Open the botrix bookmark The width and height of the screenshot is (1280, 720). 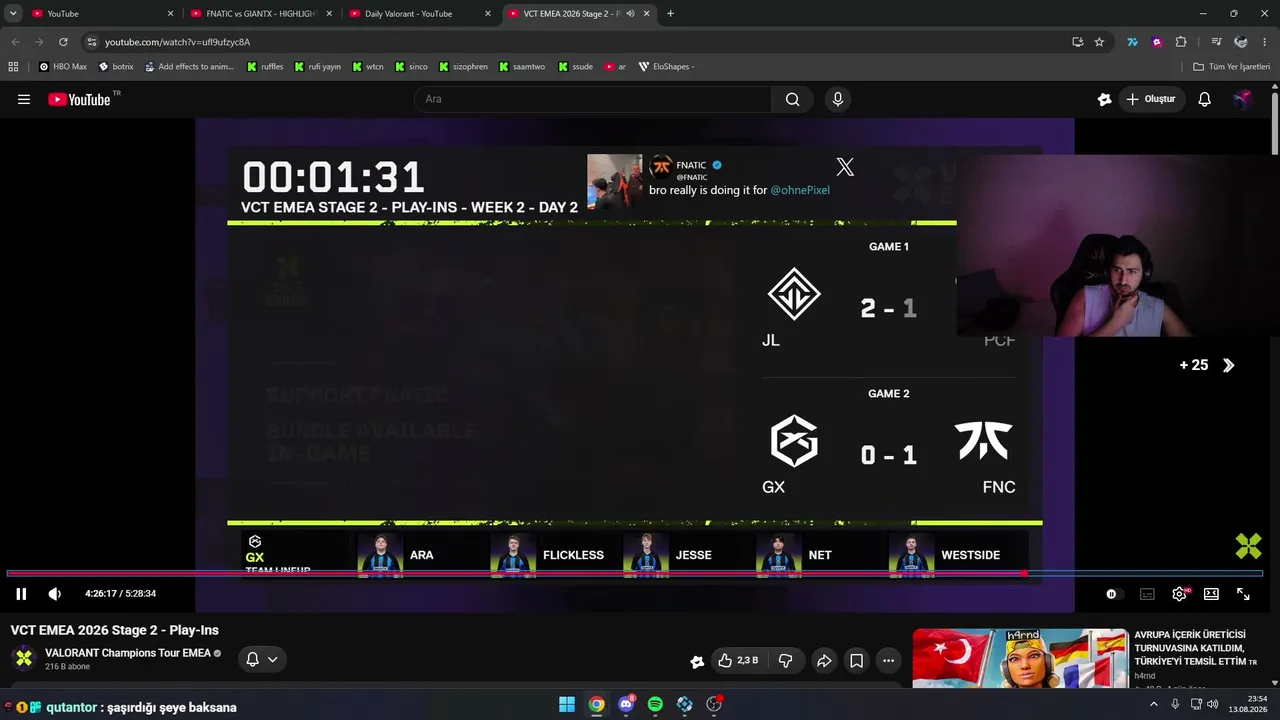click(116, 67)
